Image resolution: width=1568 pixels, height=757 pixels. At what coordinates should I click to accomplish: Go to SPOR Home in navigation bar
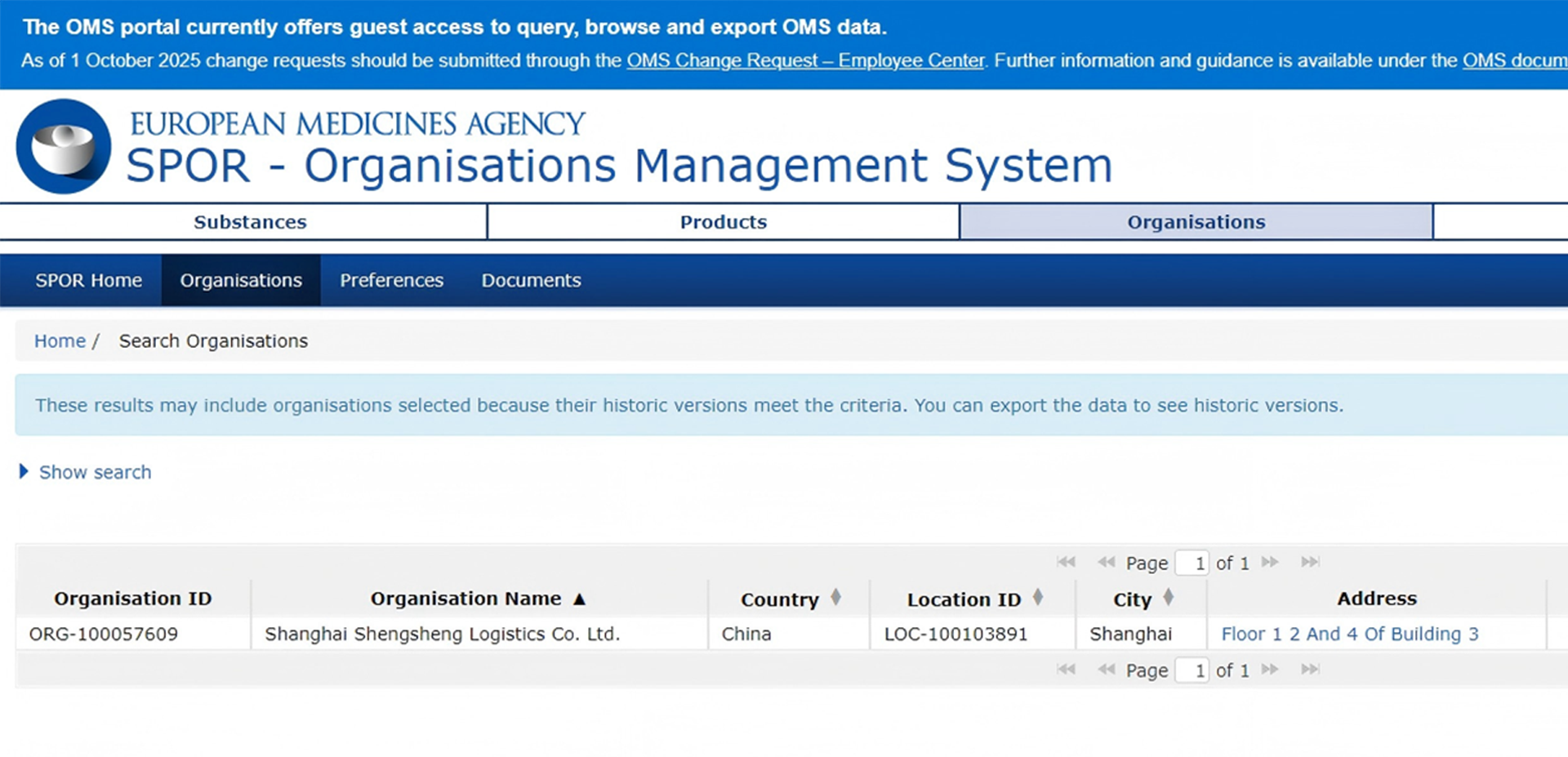click(x=88, y=280)
